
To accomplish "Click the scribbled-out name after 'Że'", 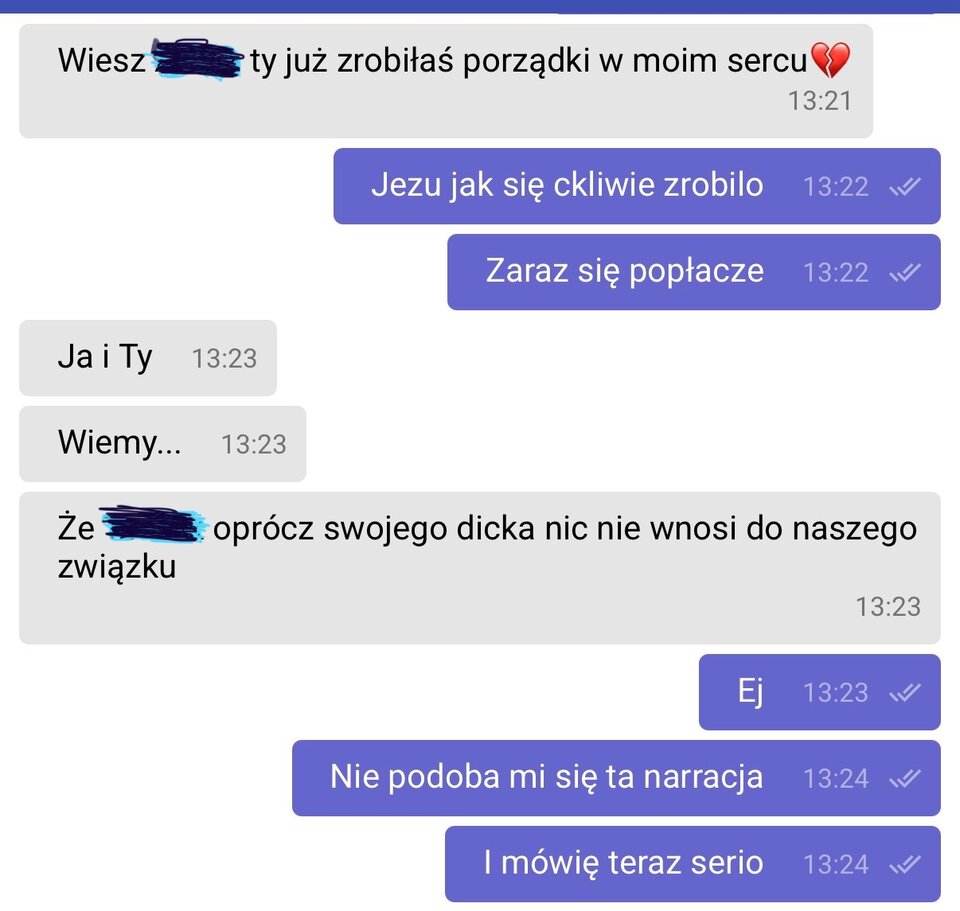I will [153, 525].
